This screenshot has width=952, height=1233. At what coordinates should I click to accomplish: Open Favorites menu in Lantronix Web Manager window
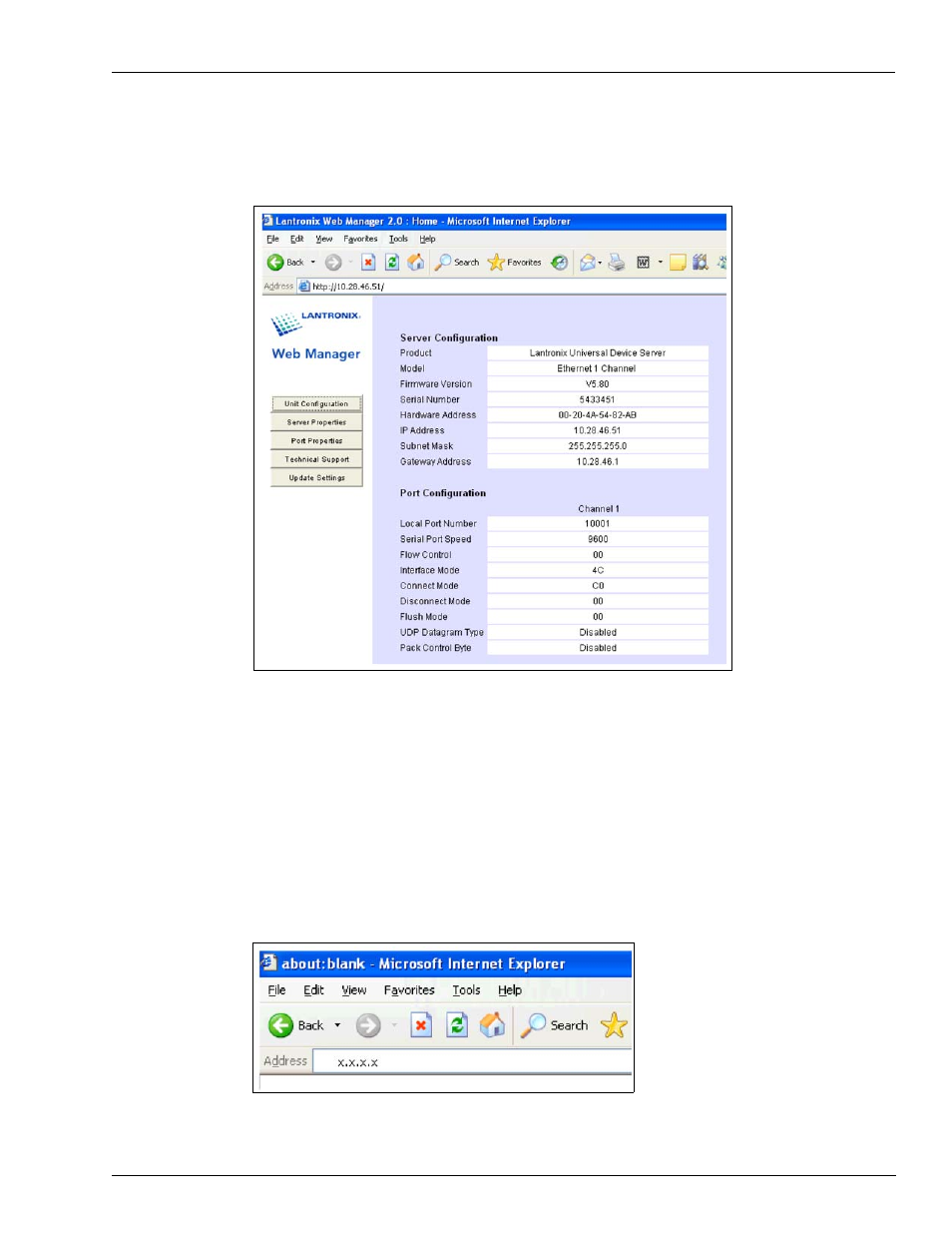pyautogui.click(x=360, y=240)
